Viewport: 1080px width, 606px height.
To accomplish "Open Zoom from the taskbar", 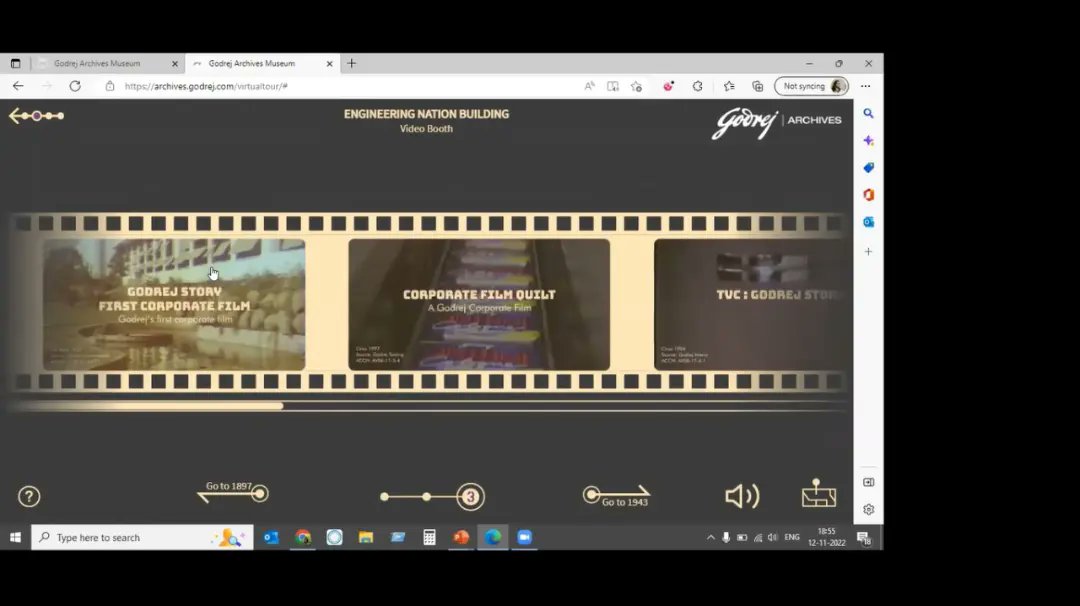I will click(x=524, y=537).
